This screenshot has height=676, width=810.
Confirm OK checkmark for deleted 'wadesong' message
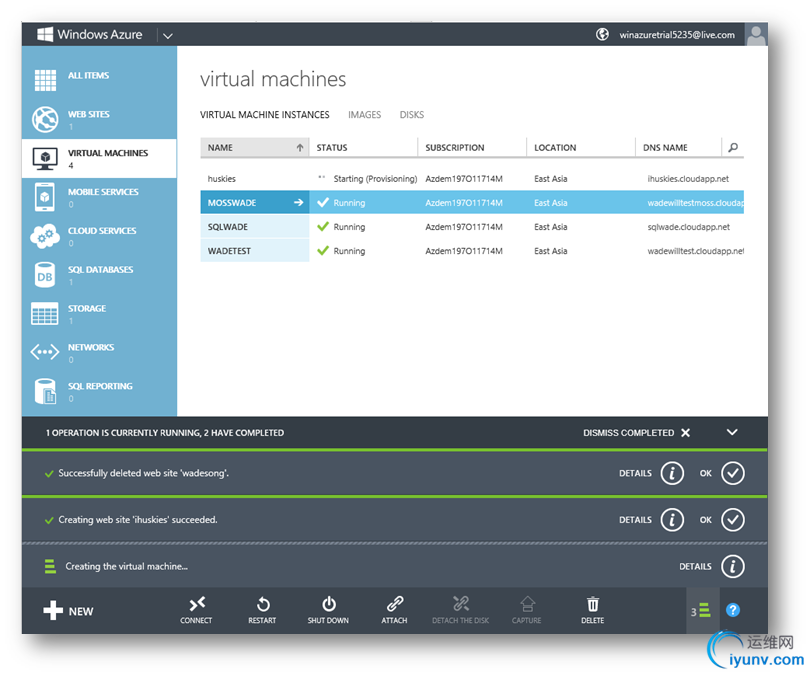(x=733, y=473)
